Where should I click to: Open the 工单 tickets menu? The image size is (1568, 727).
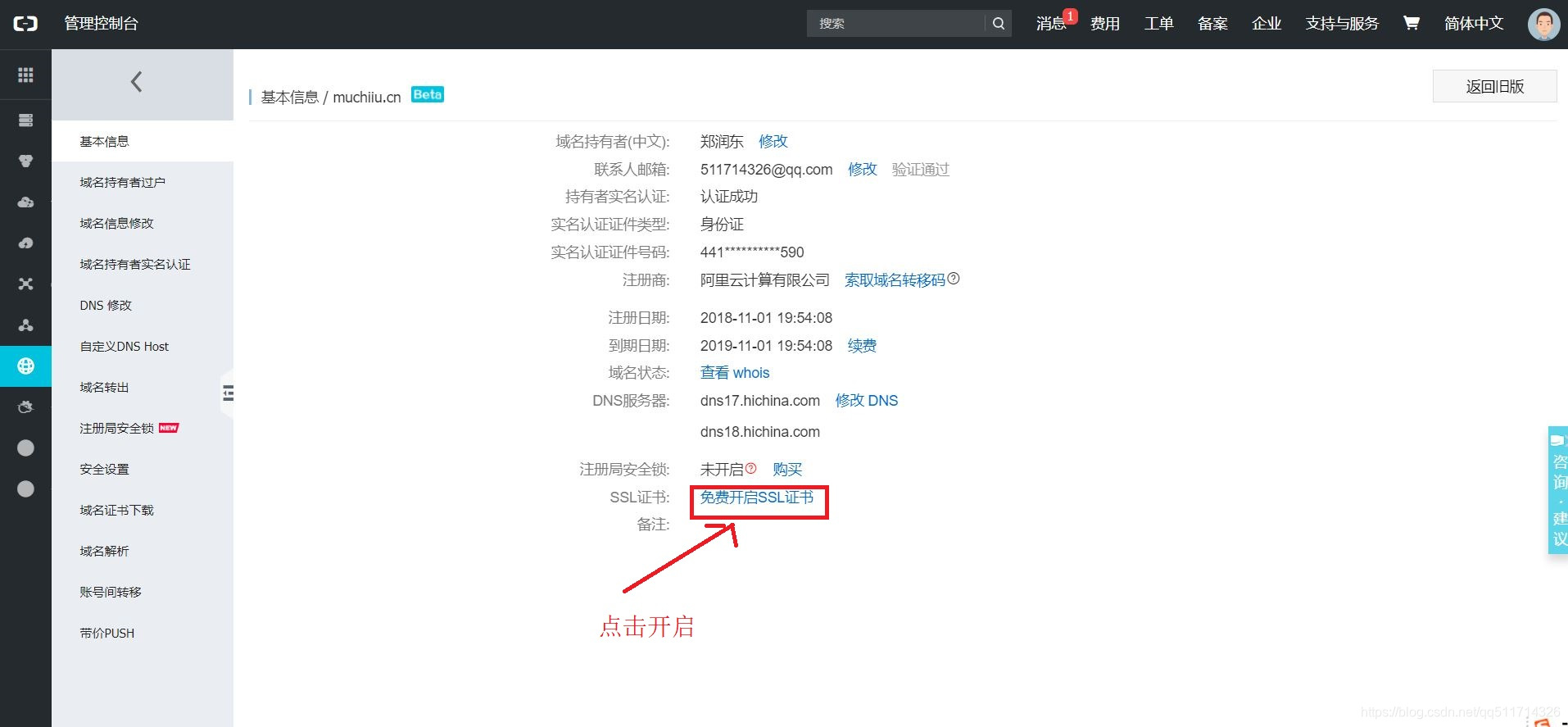tap(1158, 24)
